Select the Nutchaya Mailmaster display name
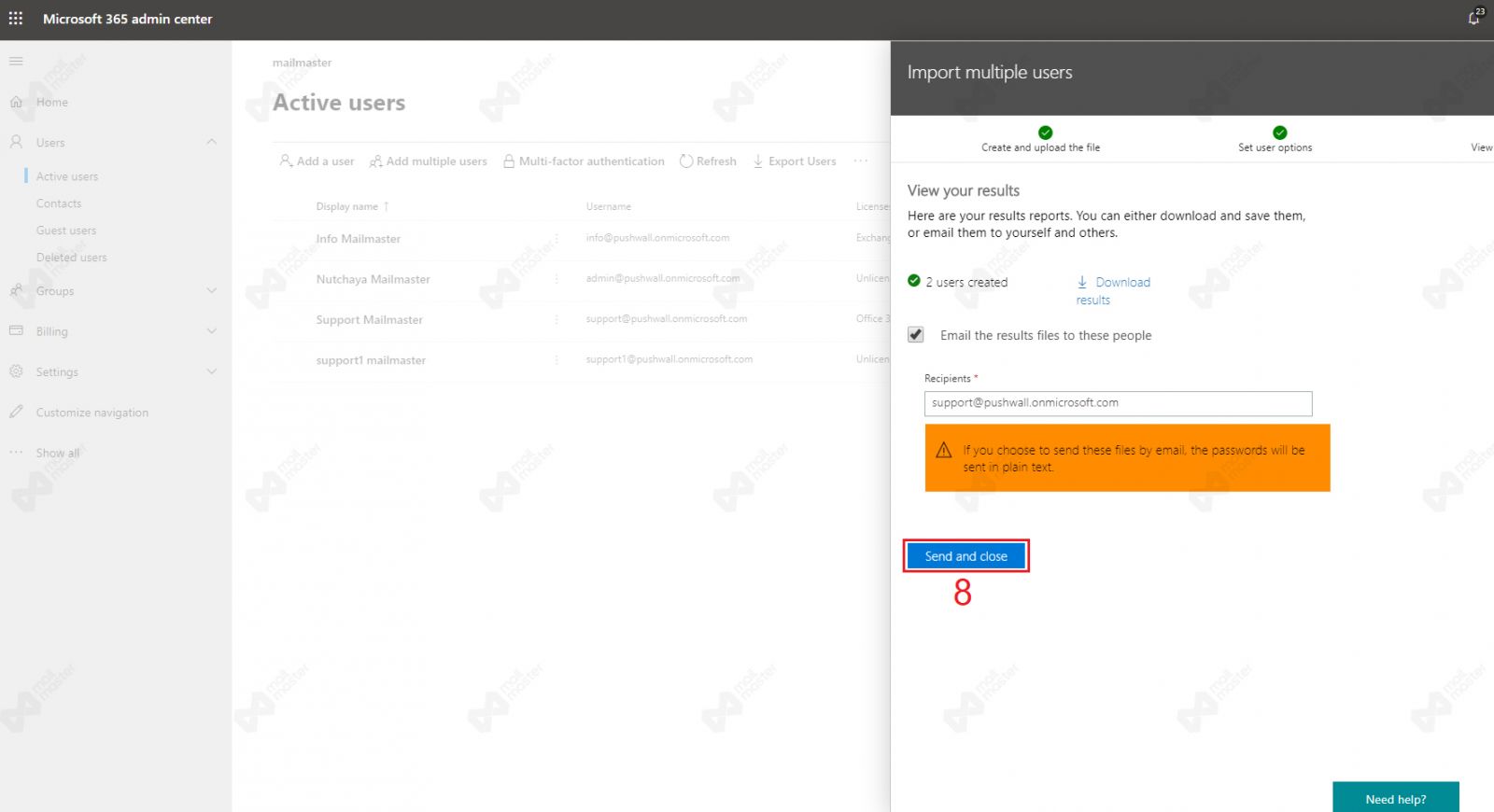 click(373, 279)
